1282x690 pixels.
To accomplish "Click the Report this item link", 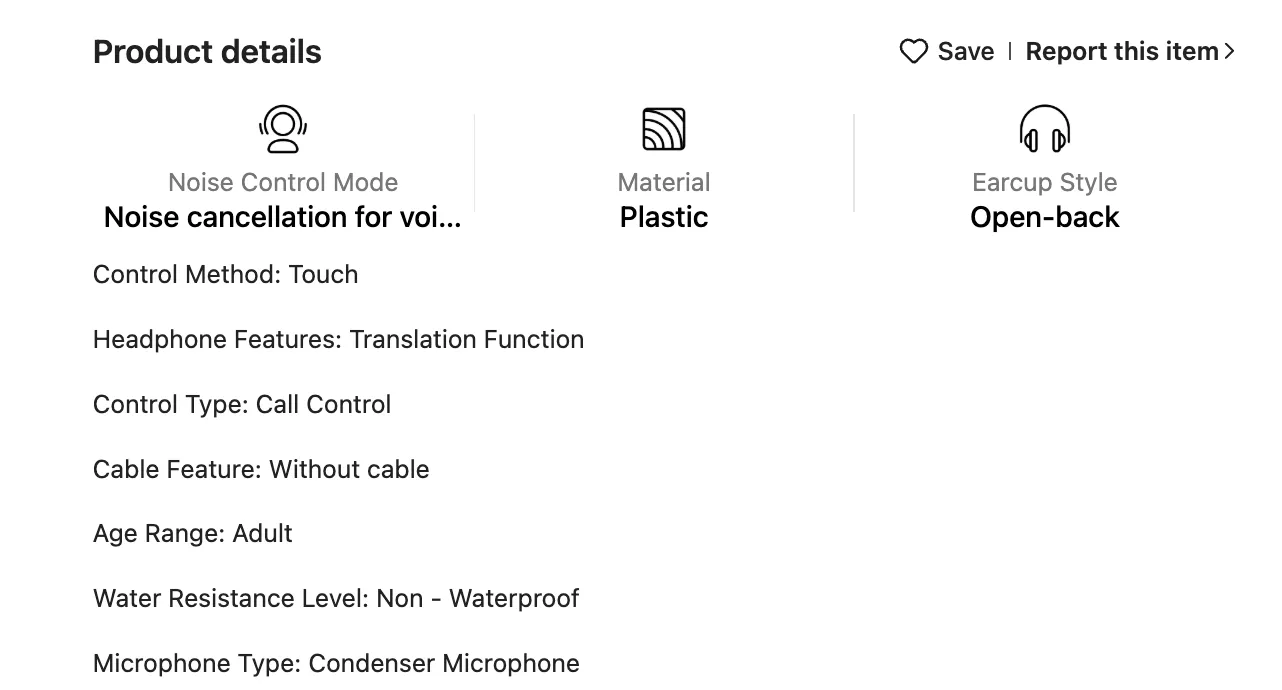I will [x=1122, y=51].
